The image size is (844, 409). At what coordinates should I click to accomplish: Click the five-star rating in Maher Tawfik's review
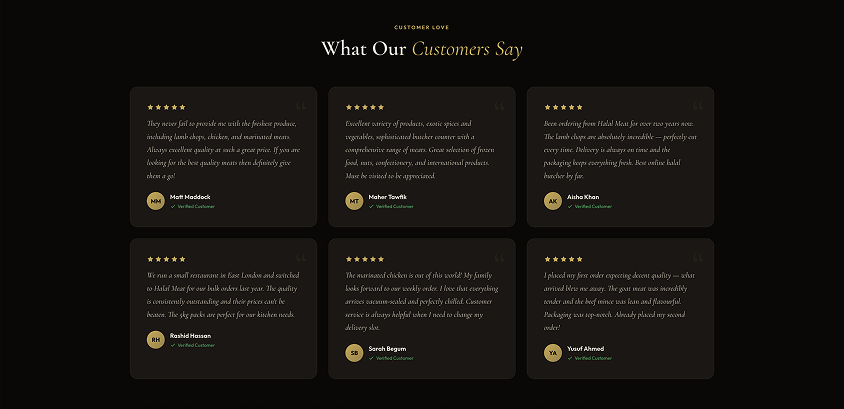[x=365, y=107]
